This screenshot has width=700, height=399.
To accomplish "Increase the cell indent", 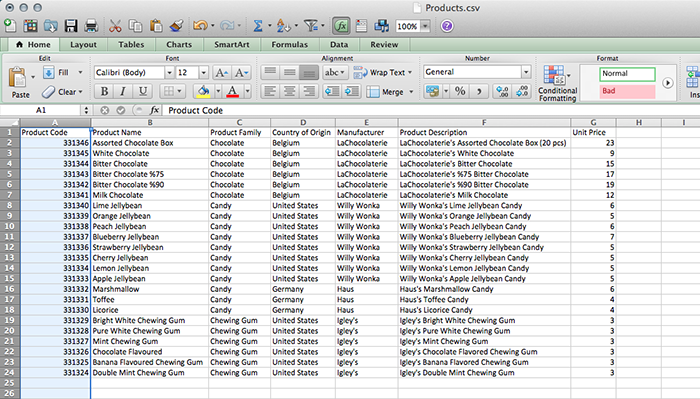I will tap(352, 91).
